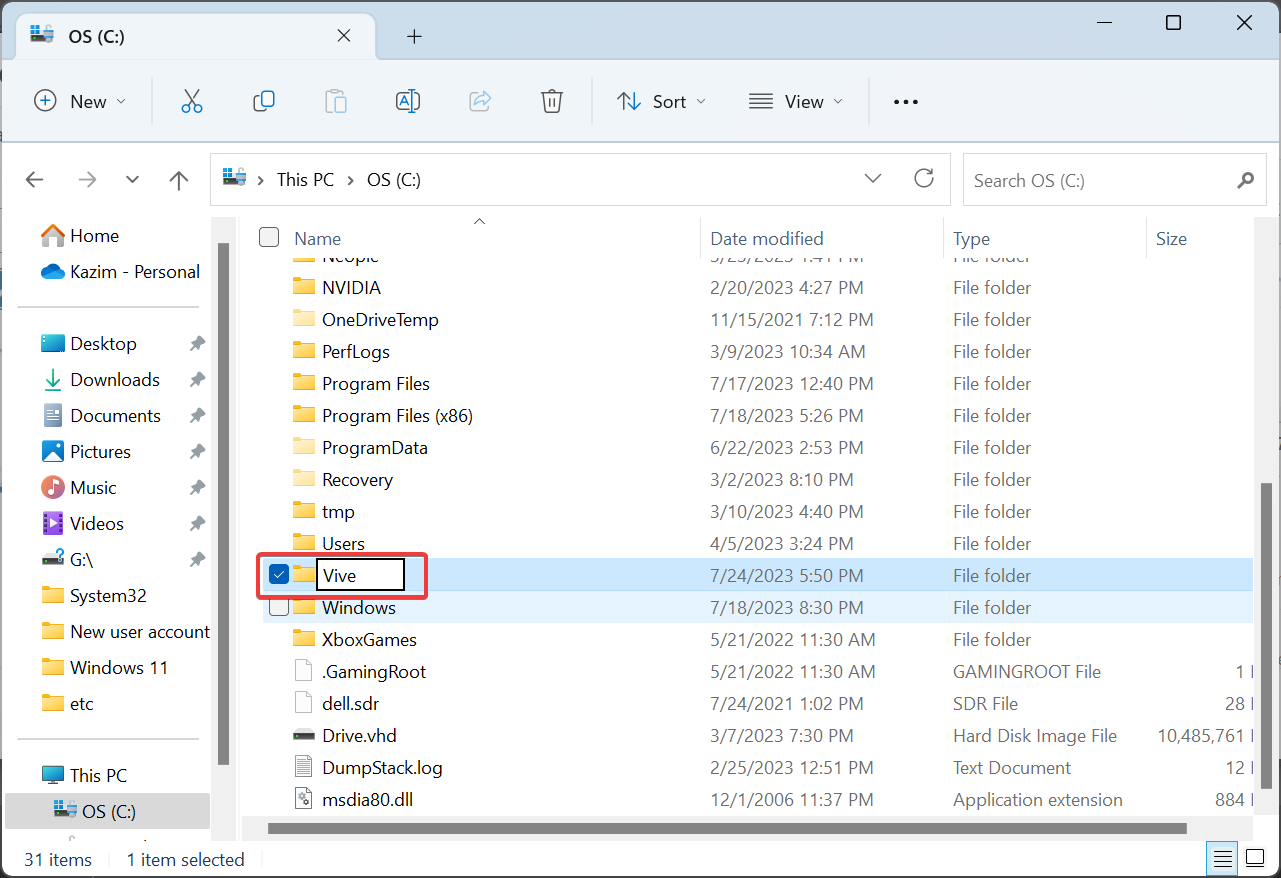Delete the selected Vive folder using the trash icon

click(x=551, y=101)
